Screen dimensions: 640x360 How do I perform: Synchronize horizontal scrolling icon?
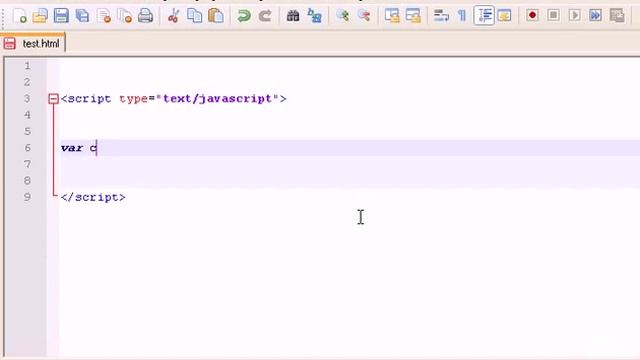413,16
